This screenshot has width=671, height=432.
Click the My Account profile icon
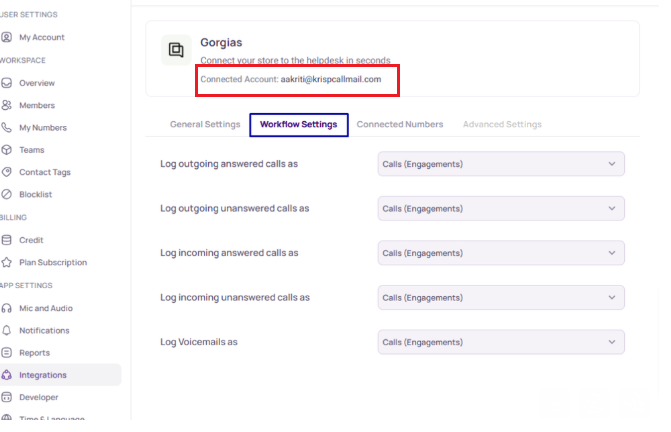coord(6,37)
